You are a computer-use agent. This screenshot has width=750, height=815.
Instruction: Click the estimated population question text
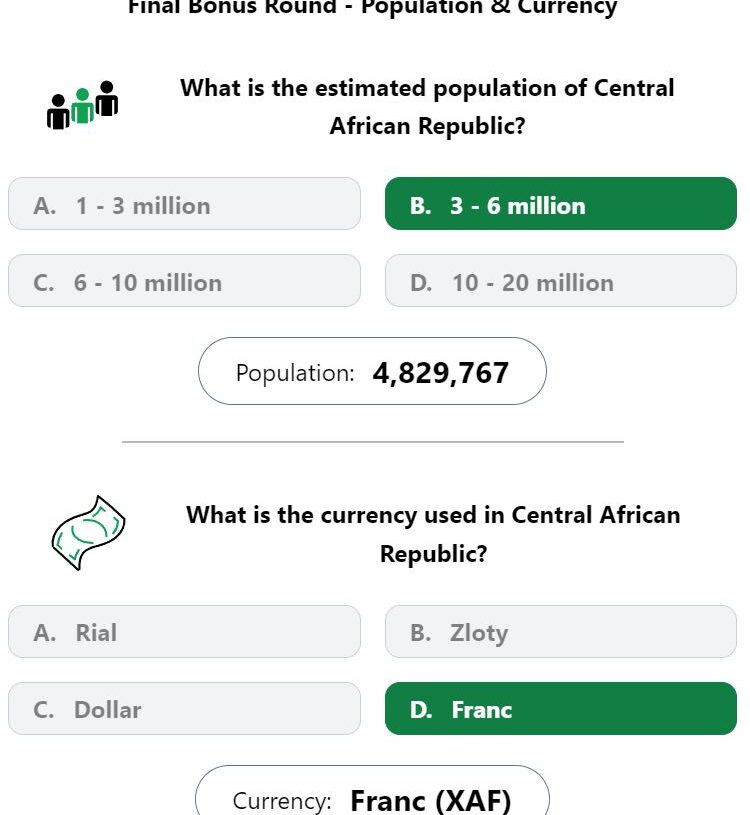pyautogui.click(x=427, y=107)
